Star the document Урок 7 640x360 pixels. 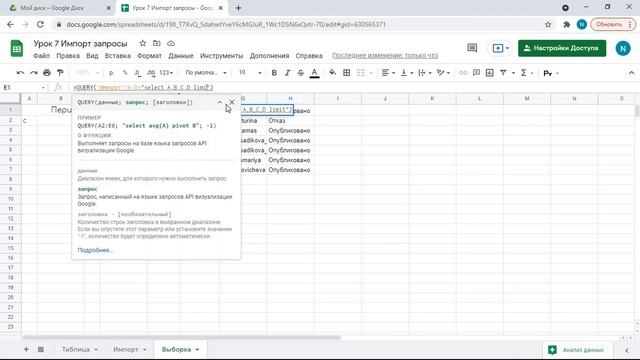click(x=142, y=43)
